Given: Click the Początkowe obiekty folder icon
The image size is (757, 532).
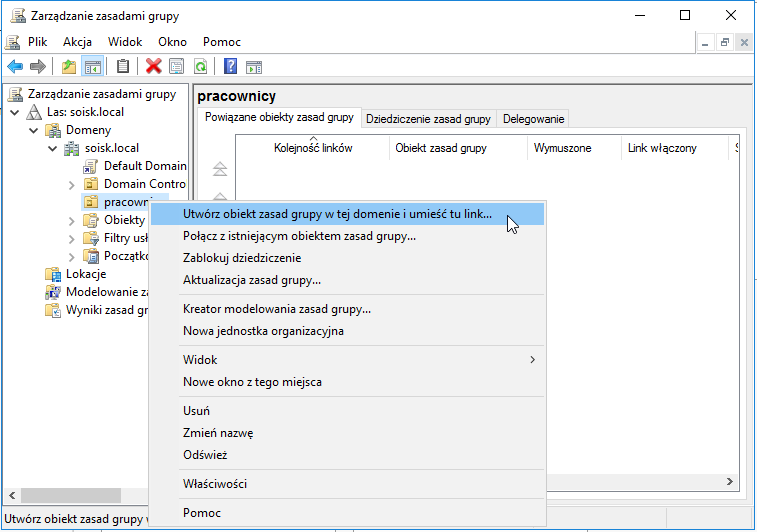Looking at the screenshot, I should tap(91, 256).
